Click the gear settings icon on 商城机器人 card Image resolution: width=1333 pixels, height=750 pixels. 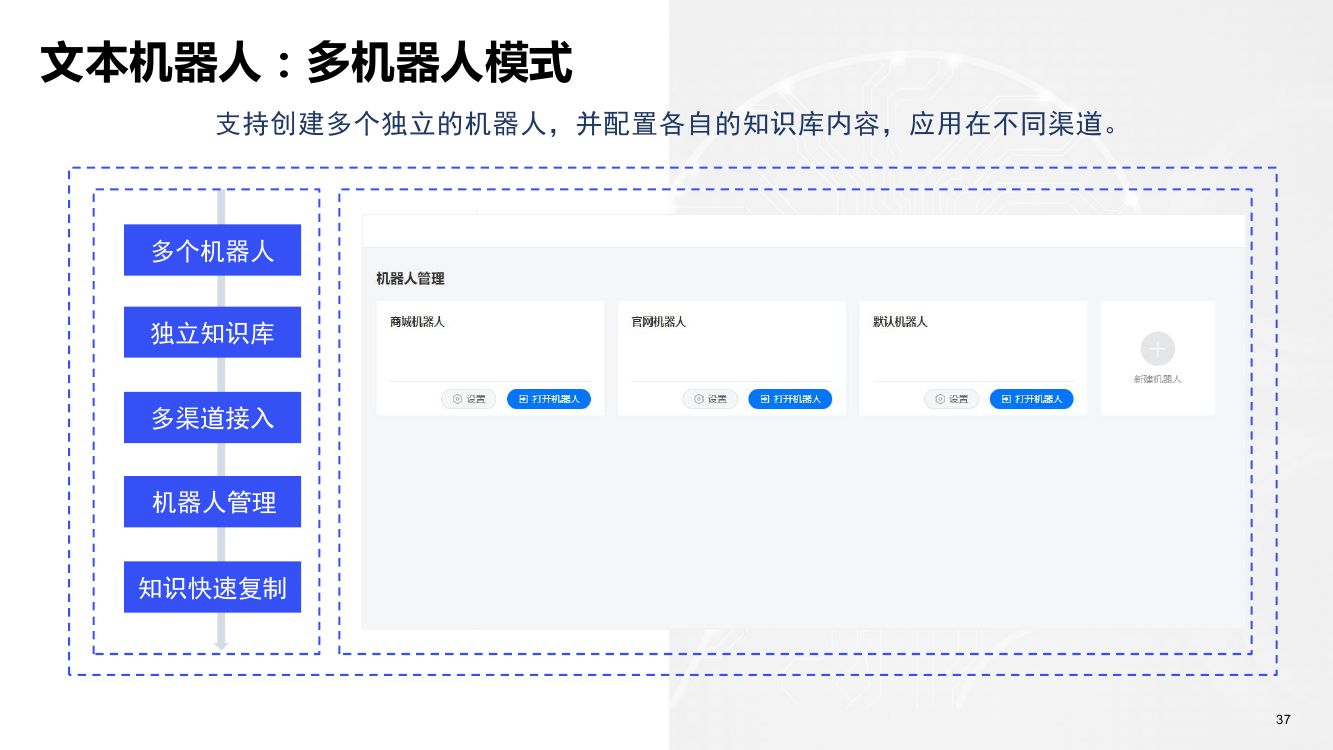[457, 399]
